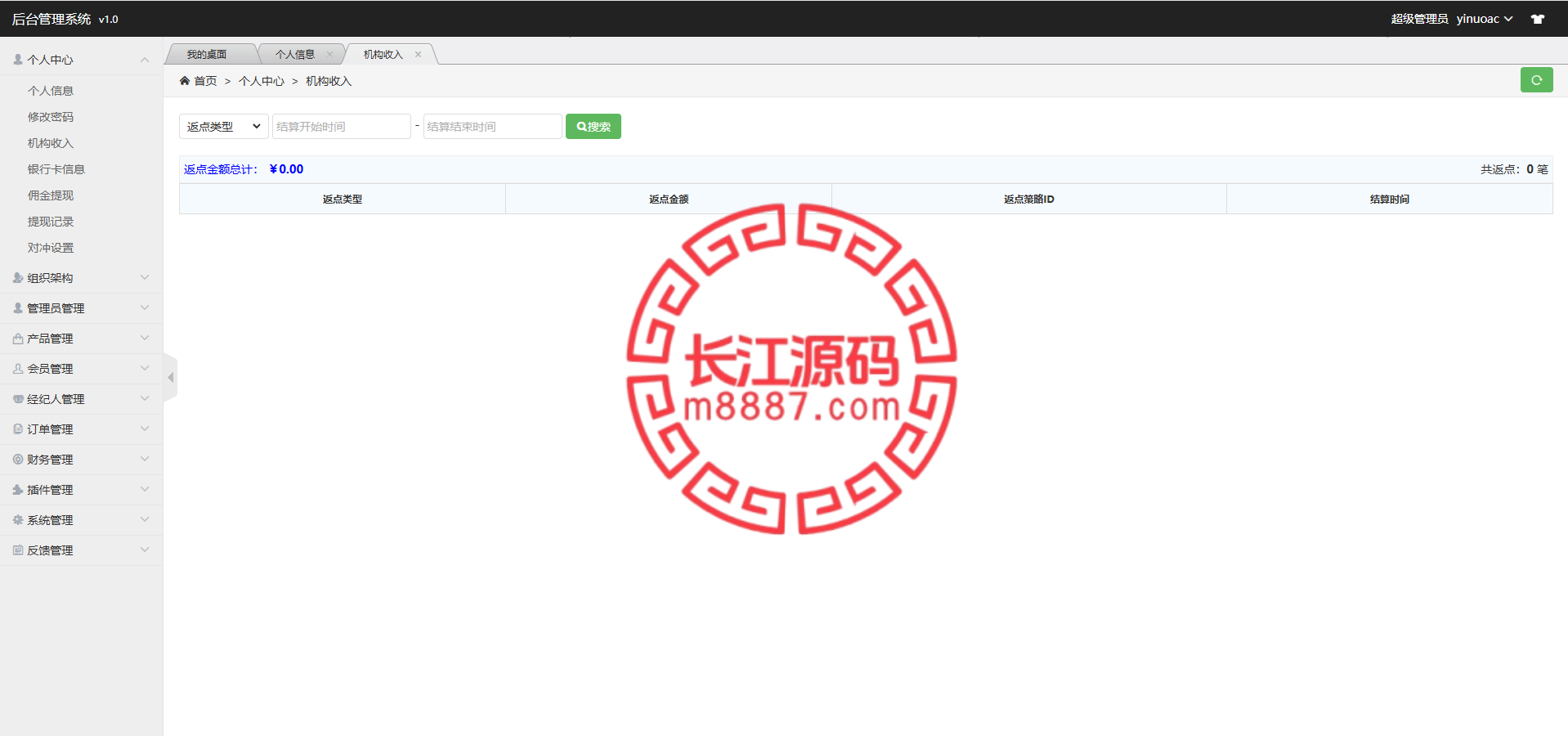
Task: Expand the 经纪人管理 menu chevron
Action: [x=145, y=399]
